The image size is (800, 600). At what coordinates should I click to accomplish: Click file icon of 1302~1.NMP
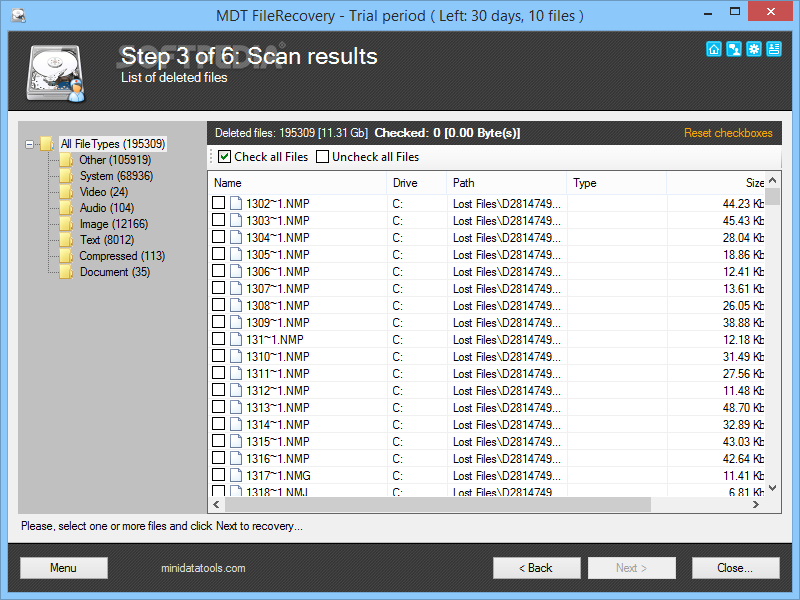(236, 204)
